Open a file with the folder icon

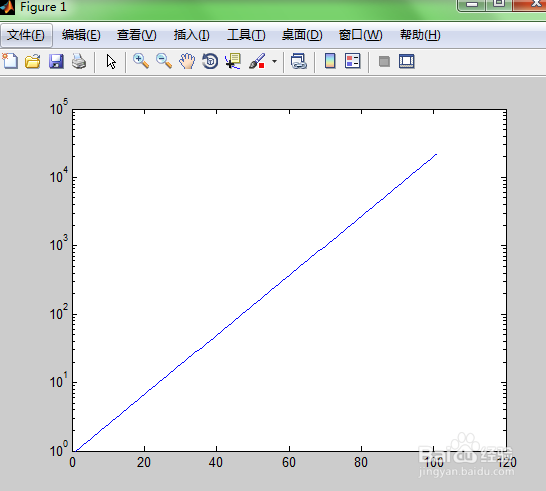(x=33, y=62)
